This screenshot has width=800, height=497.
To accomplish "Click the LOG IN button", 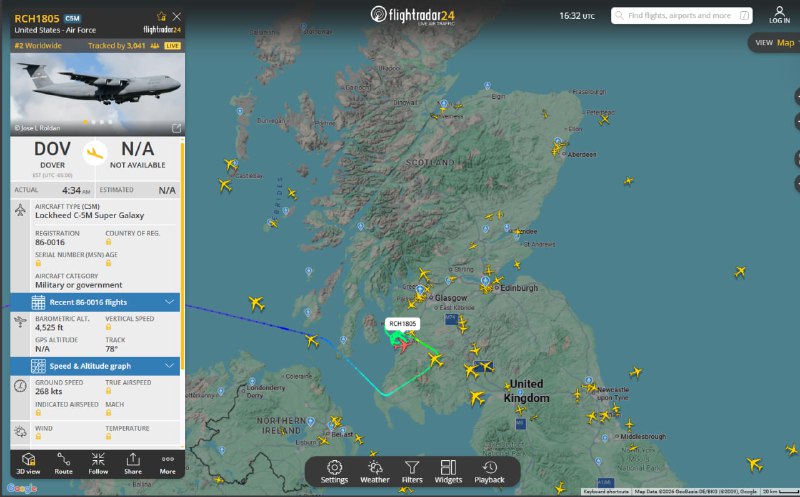I will point(778,15).
